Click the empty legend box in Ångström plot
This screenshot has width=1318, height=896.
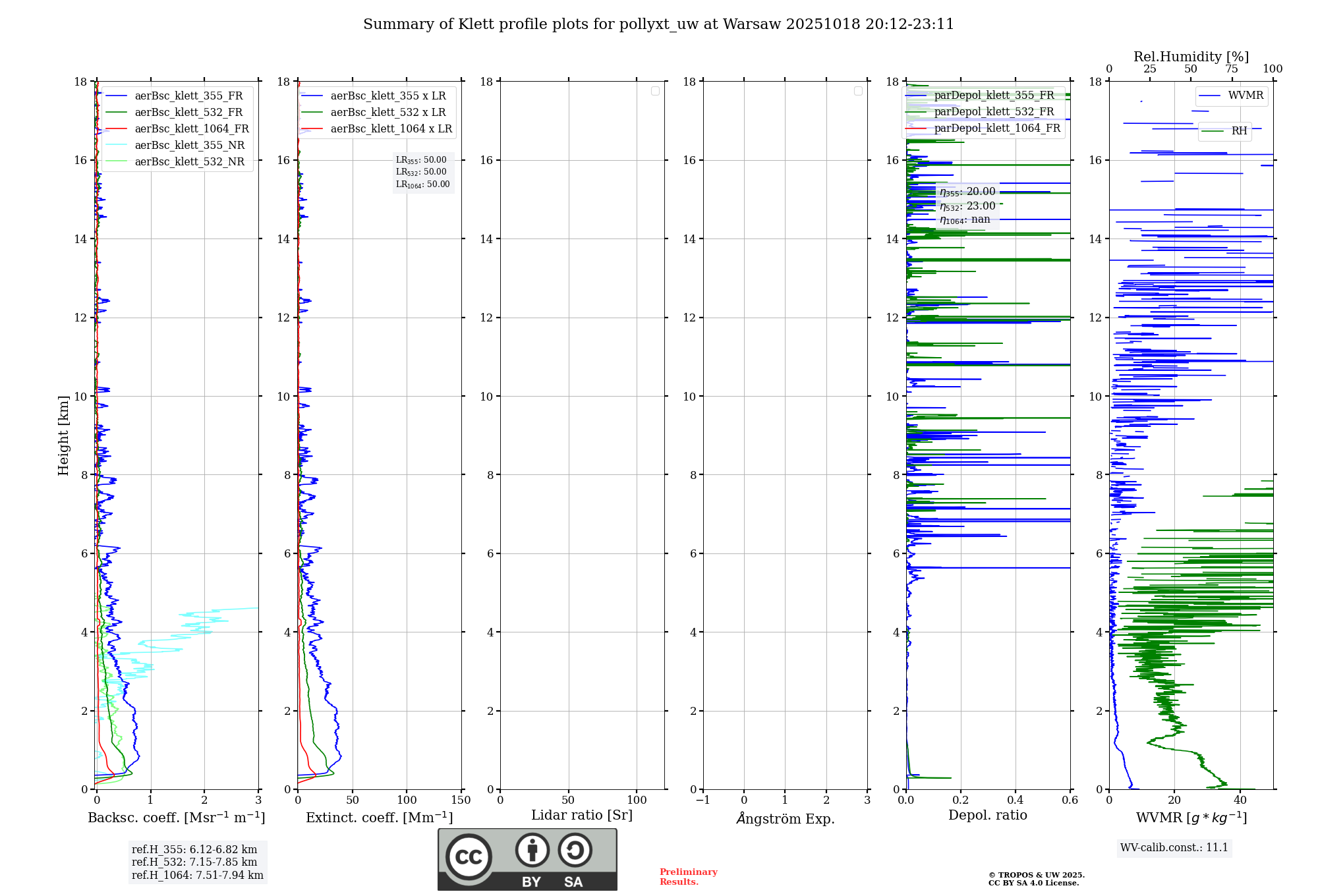pyautogui.click(x=858, y=91)
